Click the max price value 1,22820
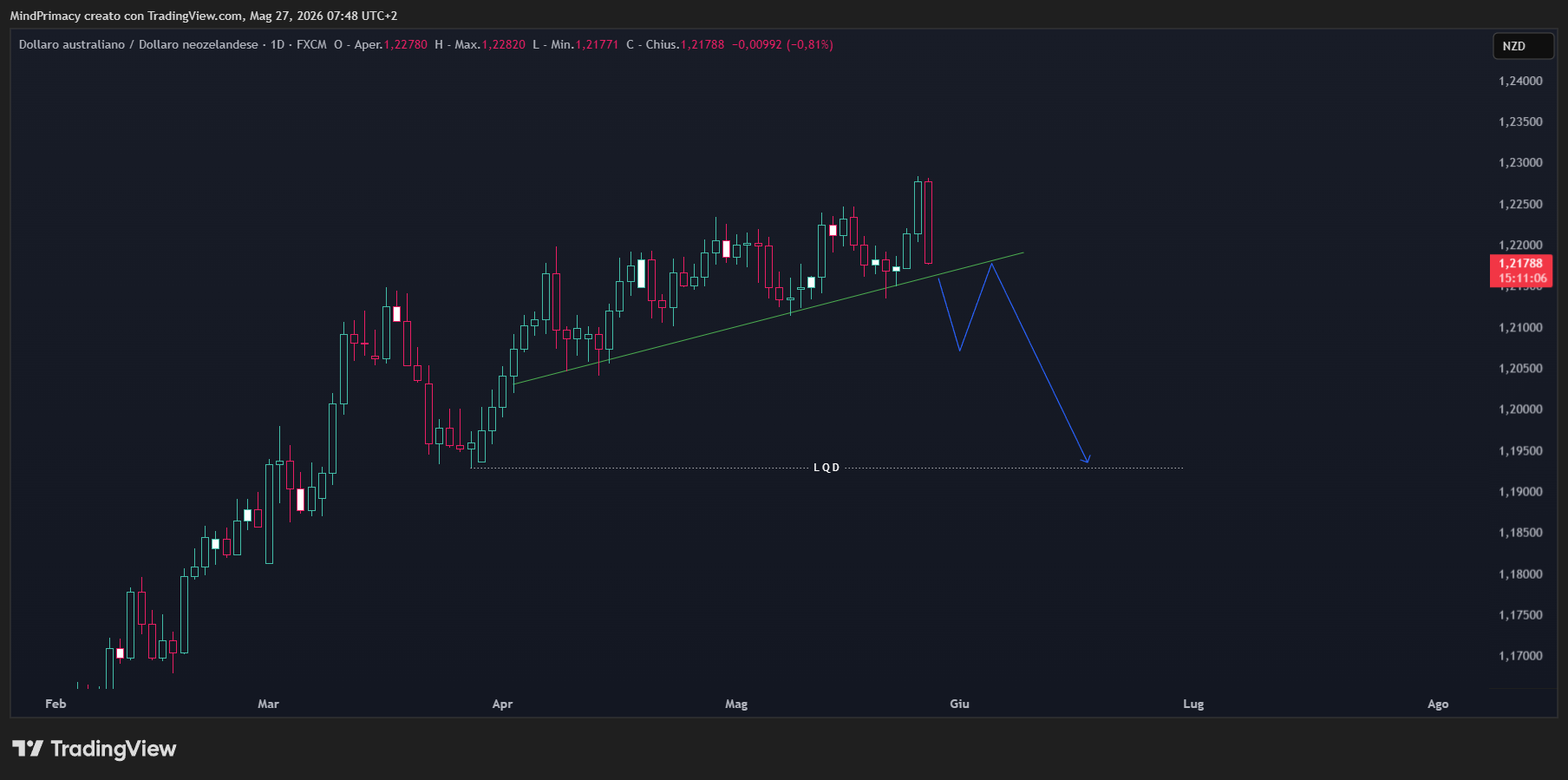 pyautogui.click(x=503, y=44)
